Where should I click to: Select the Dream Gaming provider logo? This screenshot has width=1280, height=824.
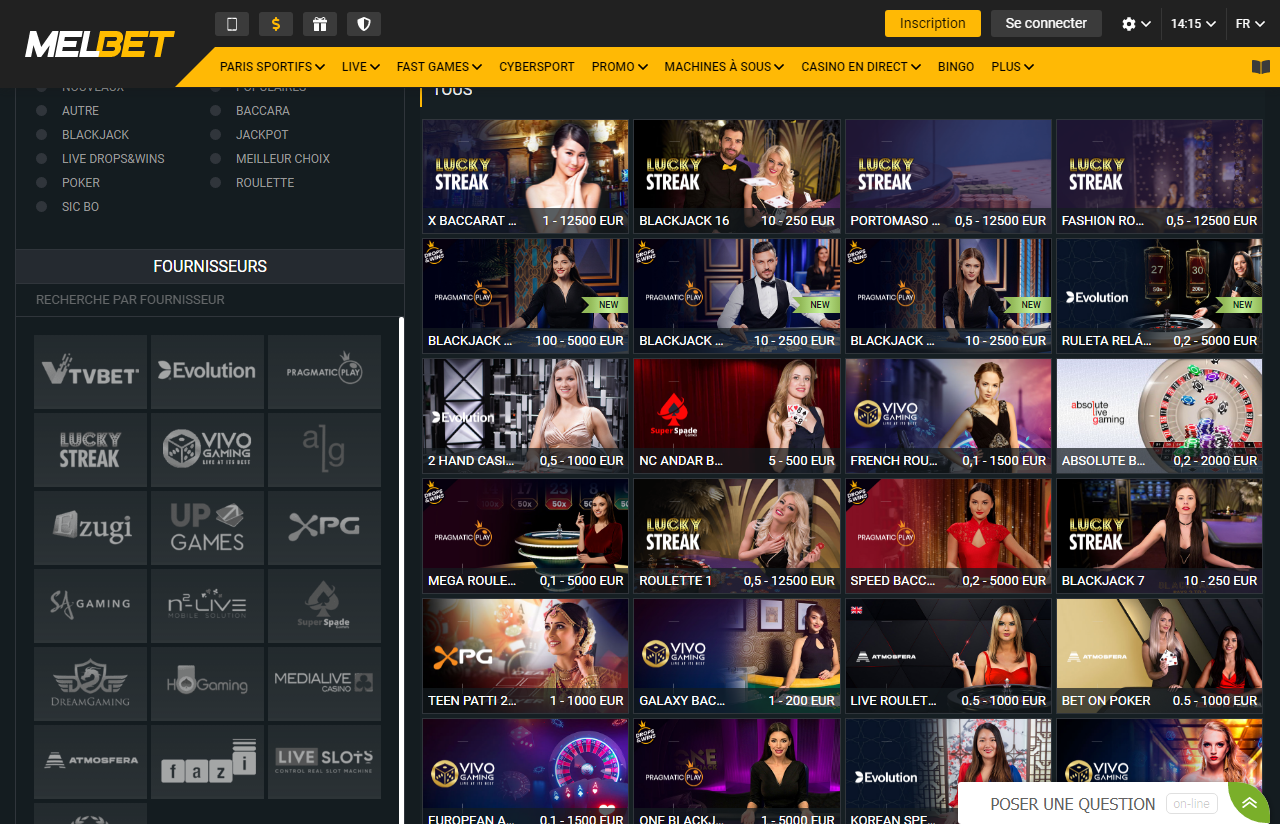pyautogui.click(x=91, y=684)
